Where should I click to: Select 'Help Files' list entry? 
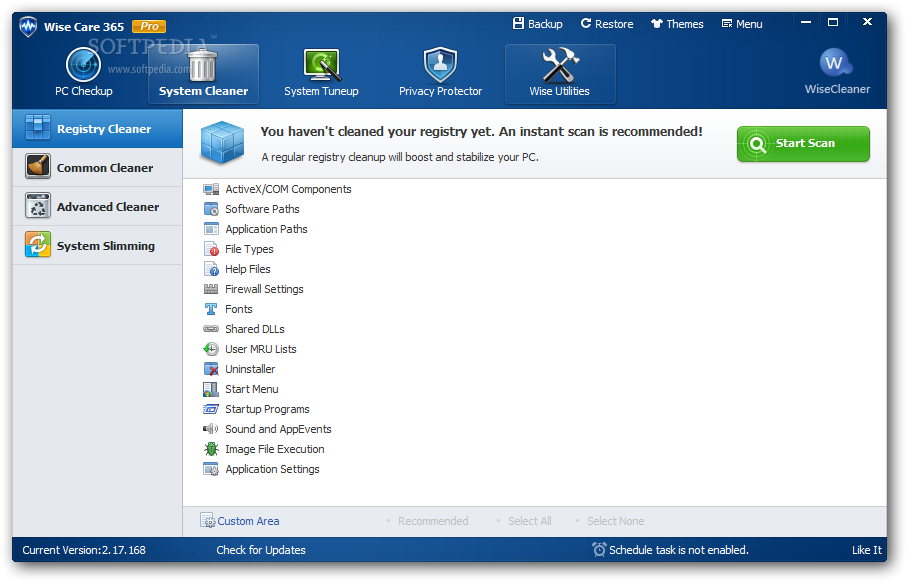(248, 269)
